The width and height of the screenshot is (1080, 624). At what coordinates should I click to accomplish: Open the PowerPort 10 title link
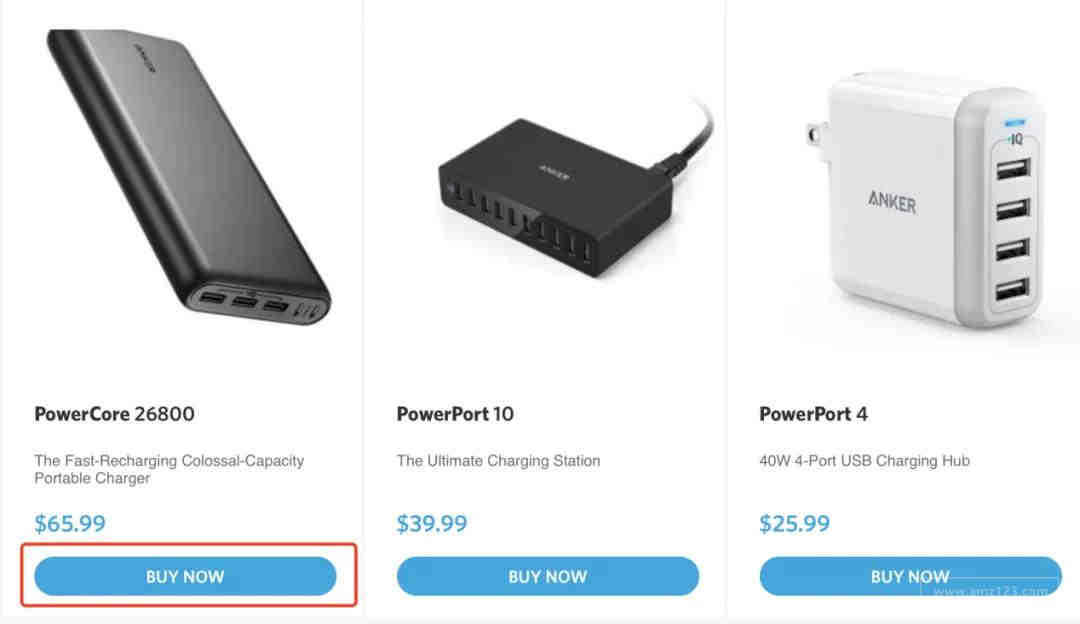456,414
